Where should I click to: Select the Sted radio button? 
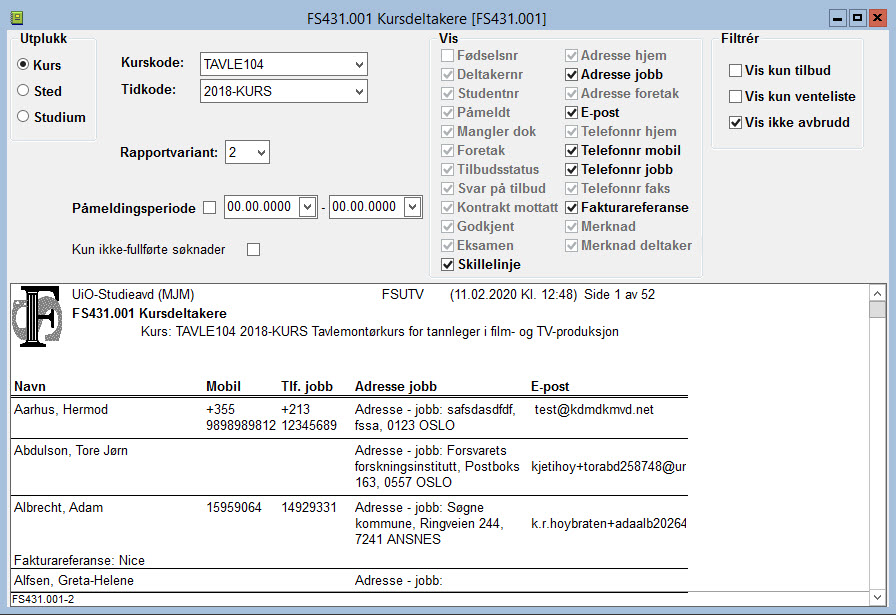coord(23,90)
